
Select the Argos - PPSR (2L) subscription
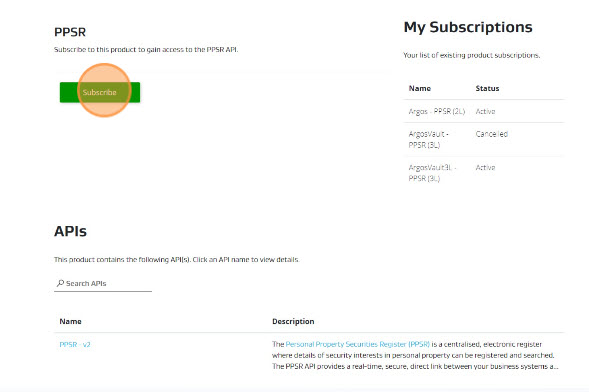pos(436,112)
